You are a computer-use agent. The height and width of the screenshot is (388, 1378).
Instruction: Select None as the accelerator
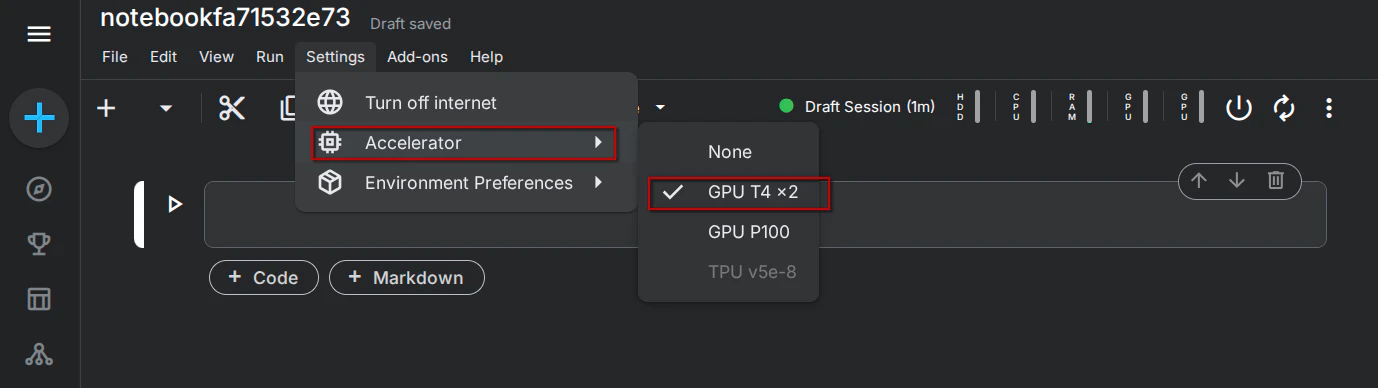pyautogui.click(x=728, y=152)
